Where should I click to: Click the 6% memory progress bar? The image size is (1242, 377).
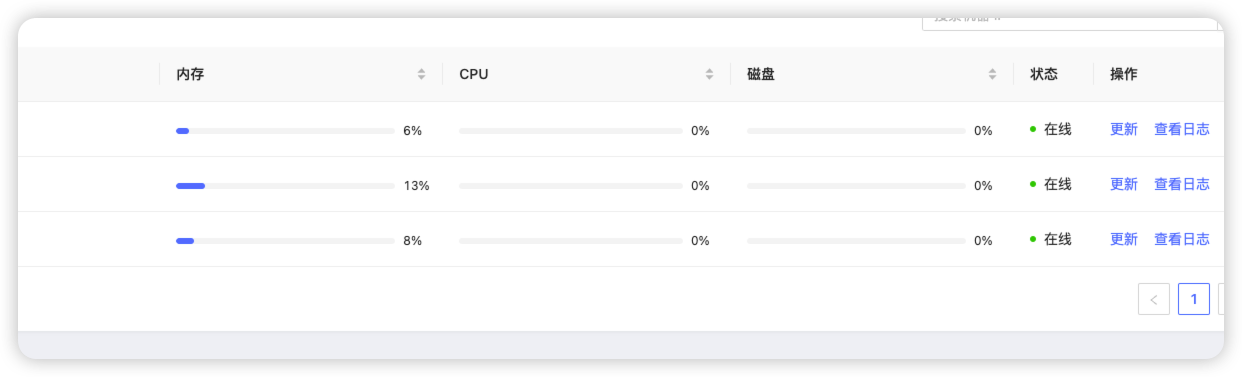pos(285,130)
